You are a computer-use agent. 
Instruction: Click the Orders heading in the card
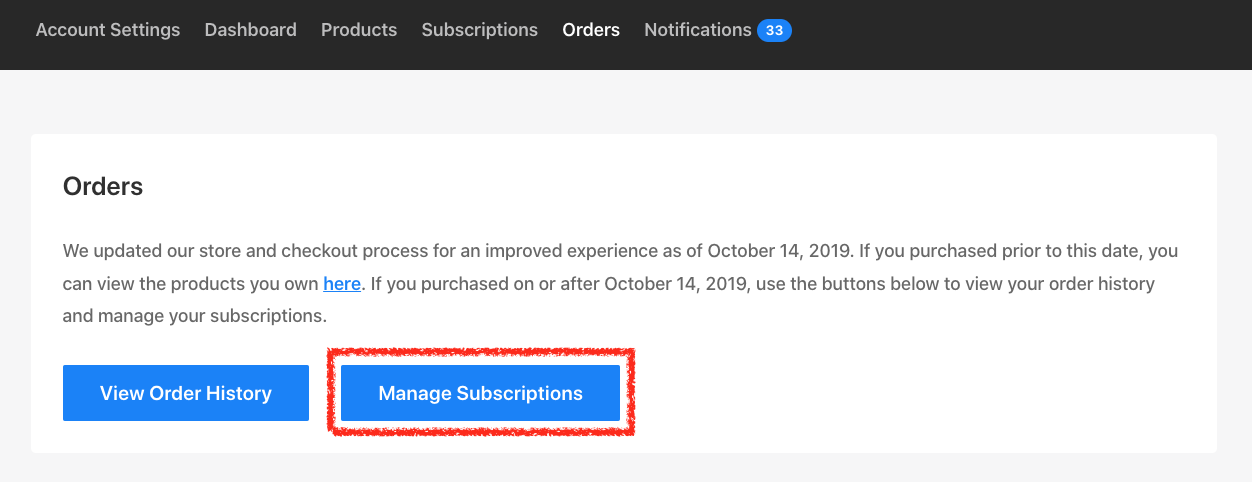[x=103, y=186]
